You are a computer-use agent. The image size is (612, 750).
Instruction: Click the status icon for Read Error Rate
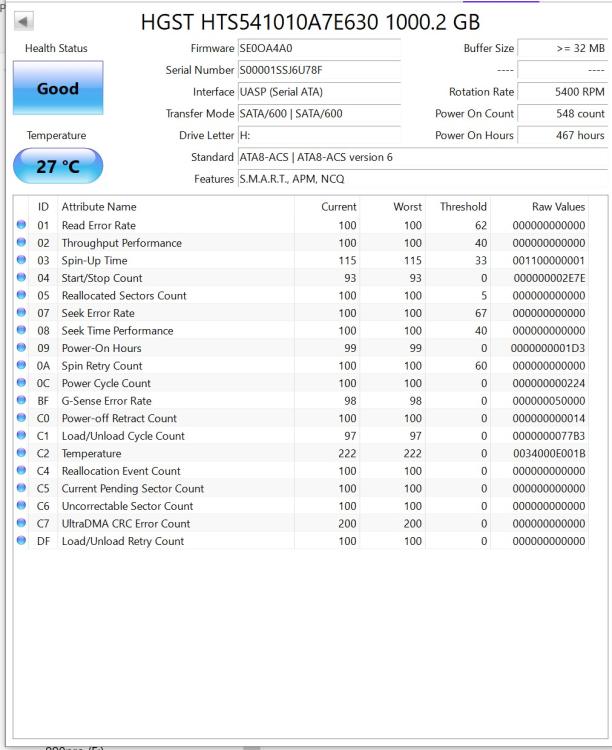[x=21, y=224]
